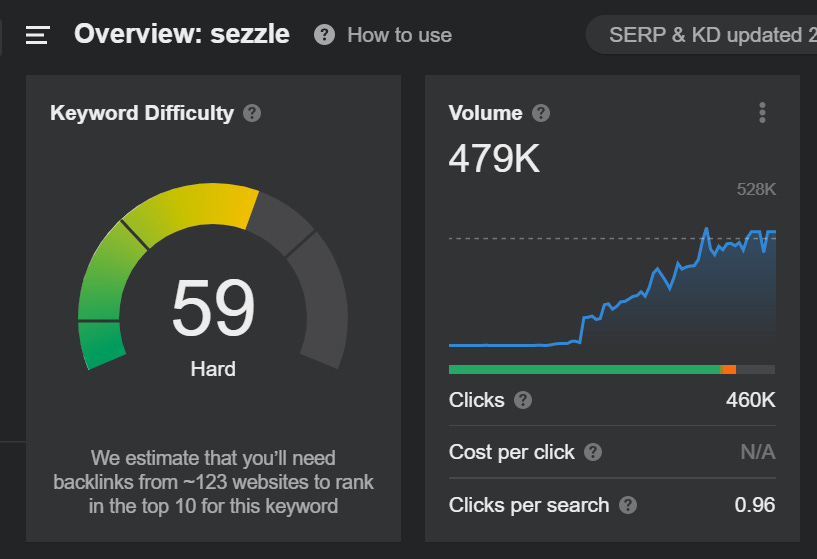The height and width of the screenshot is (559, 817).
Task: Click the Clicks per search label
Action: coord(529,505)
